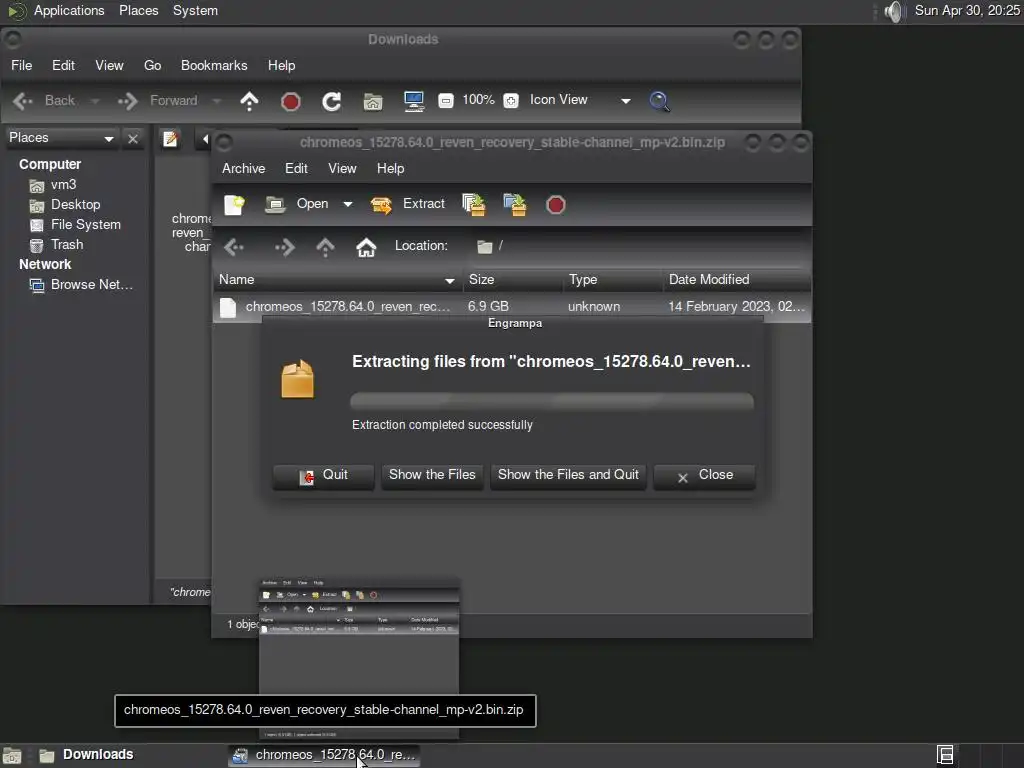Open the File menu in Downloads
The image size is (1024, 768).
point(22,65)
